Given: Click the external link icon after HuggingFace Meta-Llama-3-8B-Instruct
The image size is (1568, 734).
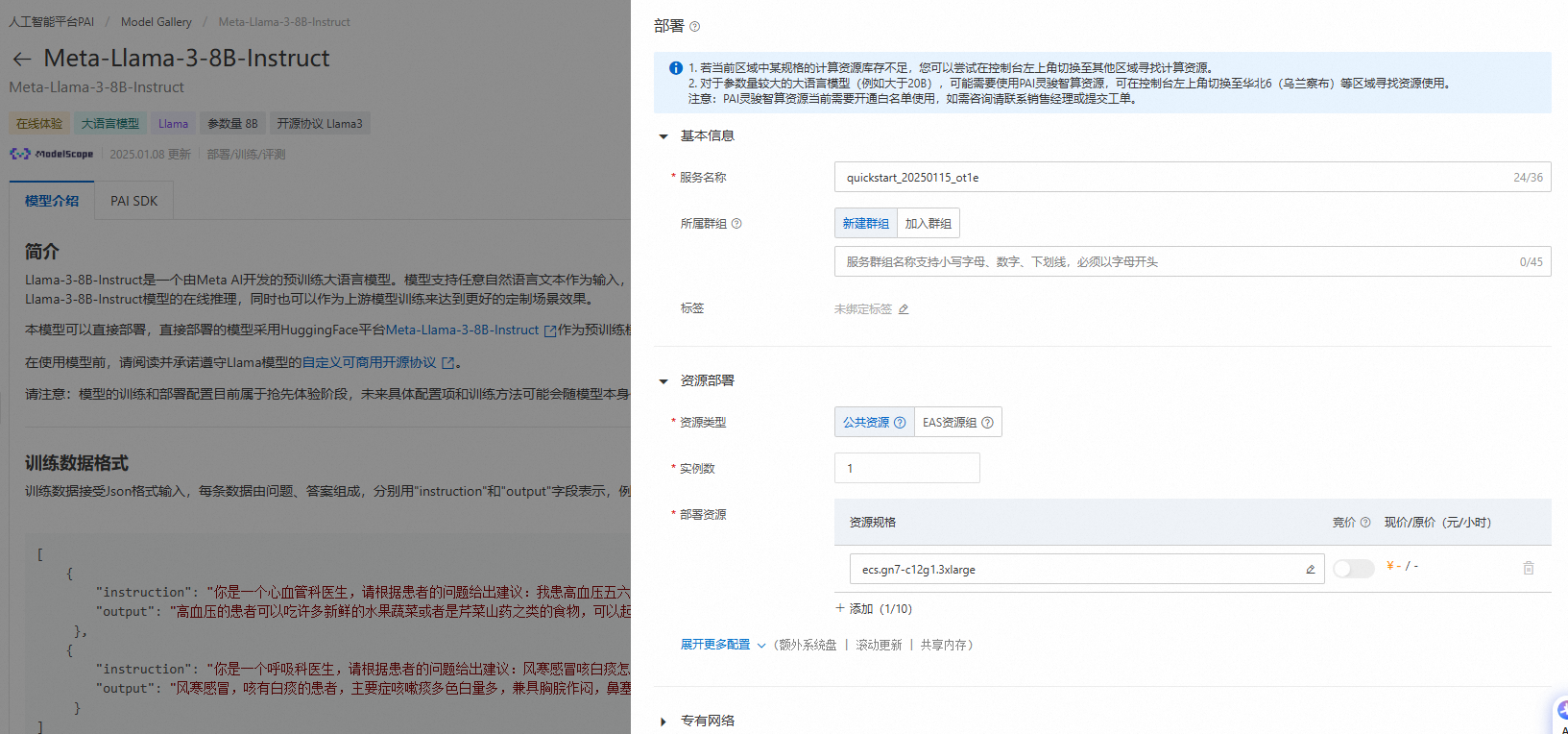Looking at the screenshot, I should click(550, 330).
